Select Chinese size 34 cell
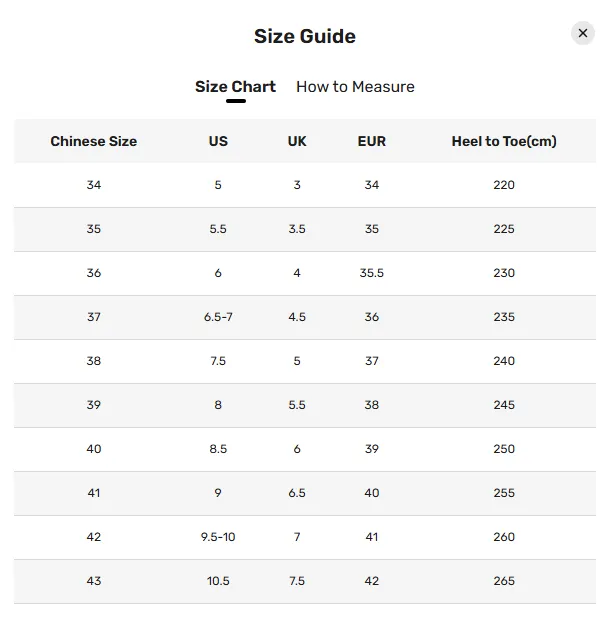 pos(94,185)
